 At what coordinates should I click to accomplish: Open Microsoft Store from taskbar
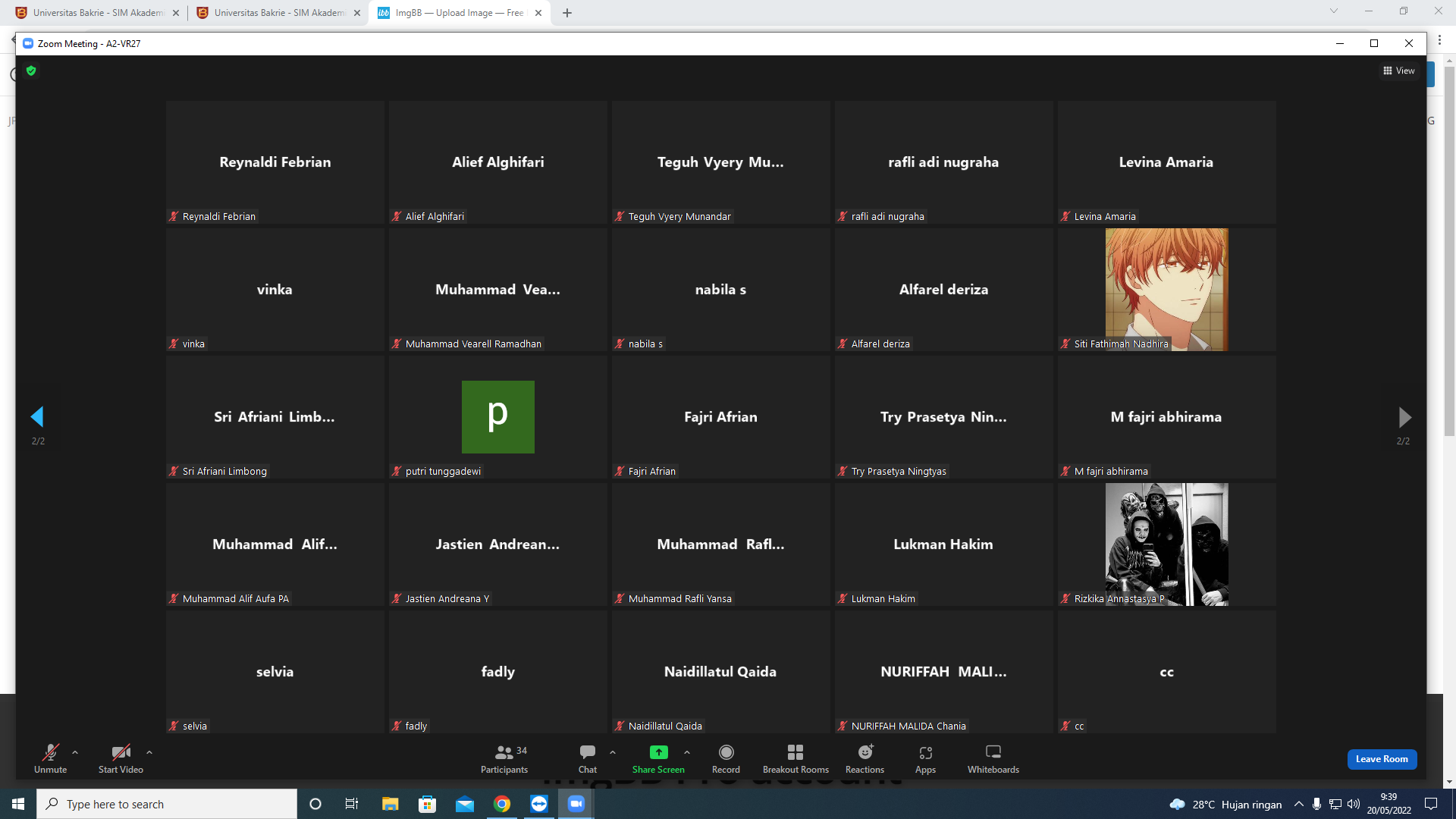(x=427, y=804)
